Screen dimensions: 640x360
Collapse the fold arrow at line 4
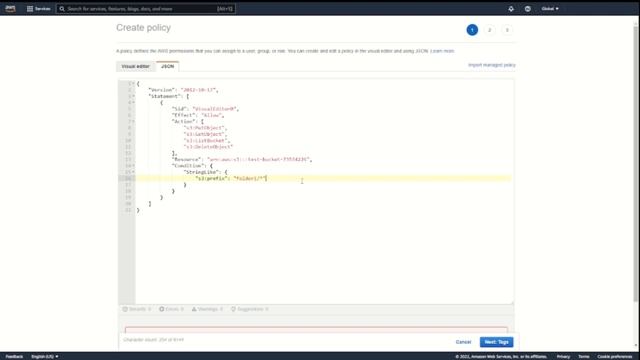click(x=133, y=102)
